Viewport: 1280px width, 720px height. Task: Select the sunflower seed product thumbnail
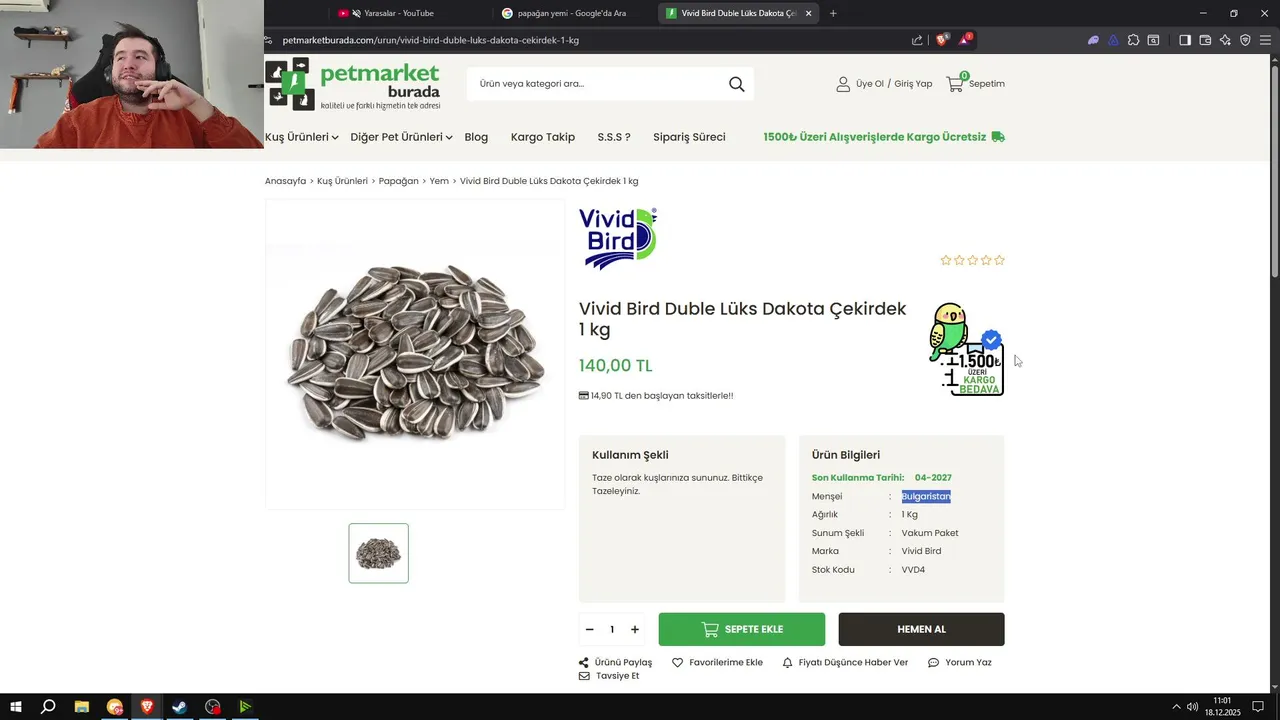point(378,553)
